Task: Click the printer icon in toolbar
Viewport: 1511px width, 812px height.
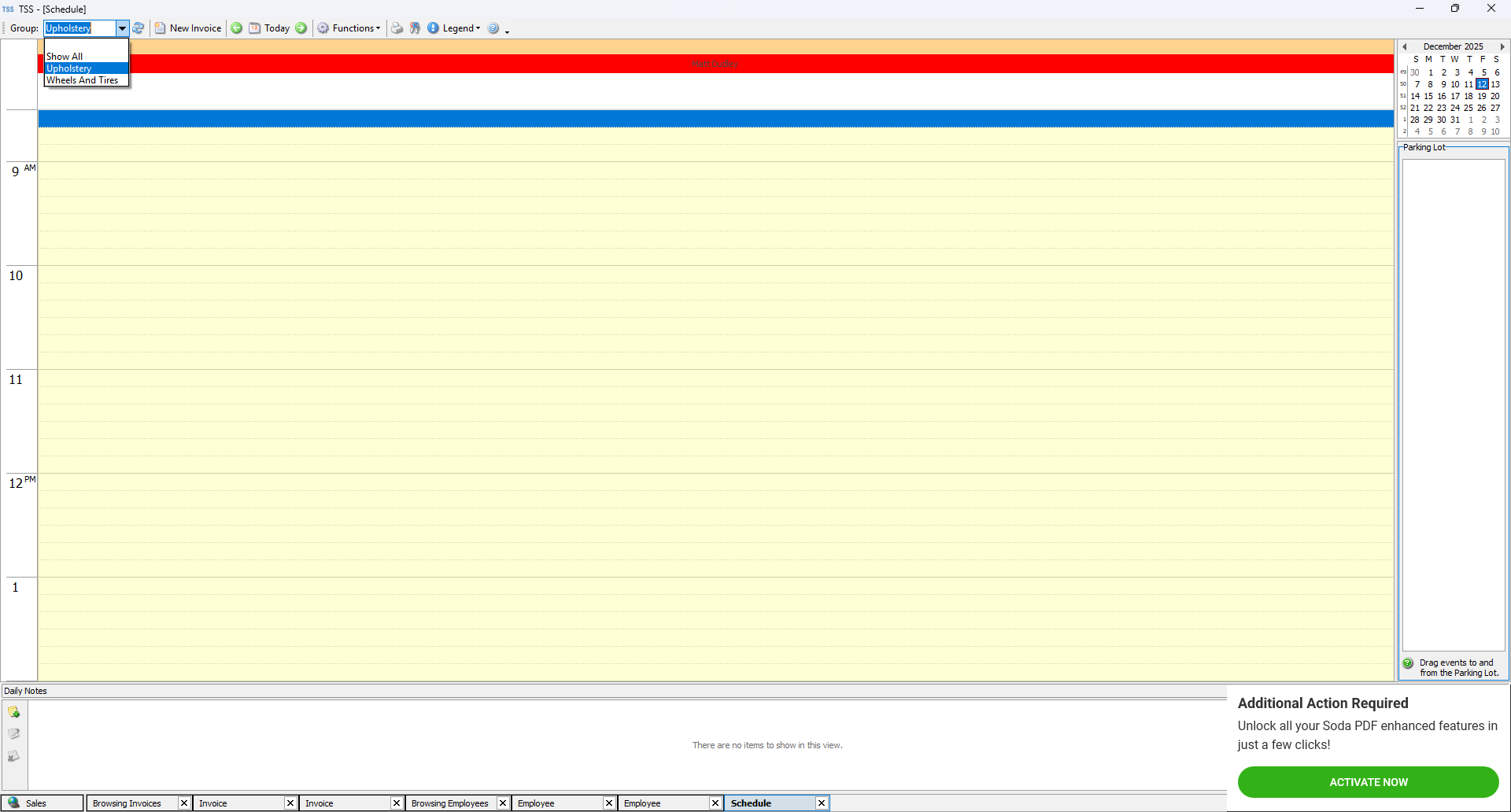Action: pos(397,28)
